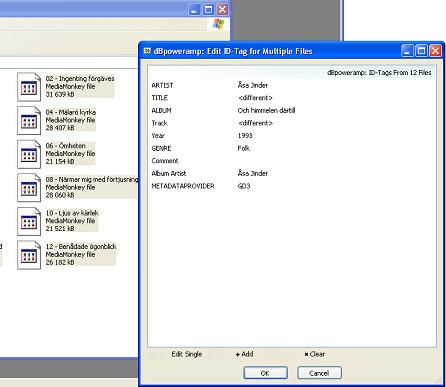The image size is (446, 387).
Task: Click the file icon for 12 - Benådade ögonblick
Action: pos(29,255)
